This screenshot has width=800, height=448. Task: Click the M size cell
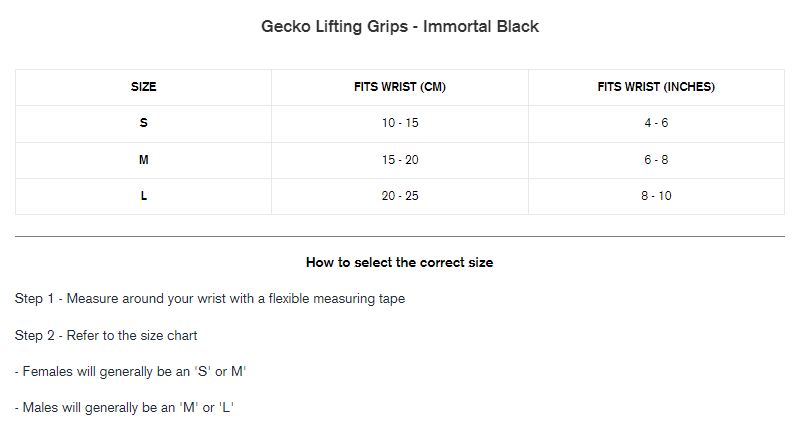144,160
